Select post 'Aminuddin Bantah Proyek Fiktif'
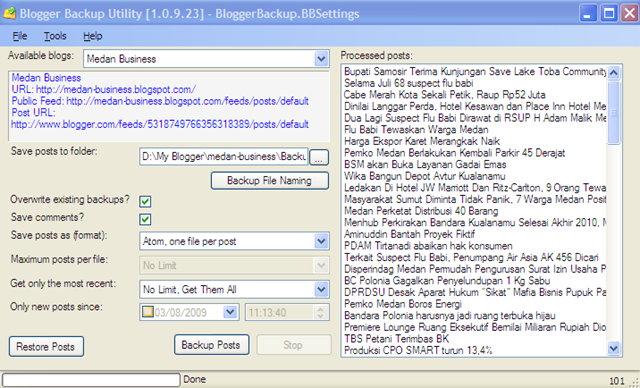 pyautogui.click(x=409, y=234)
